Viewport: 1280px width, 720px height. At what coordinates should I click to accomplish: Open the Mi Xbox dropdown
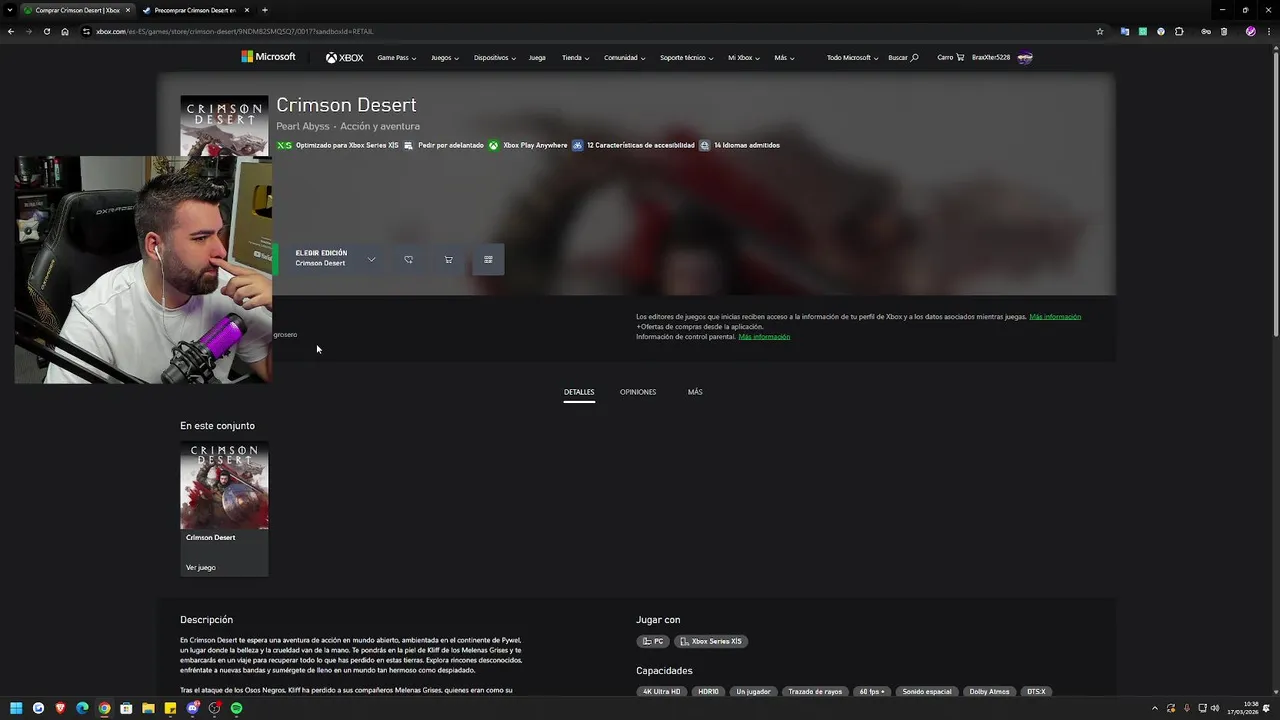pos(743,58)
